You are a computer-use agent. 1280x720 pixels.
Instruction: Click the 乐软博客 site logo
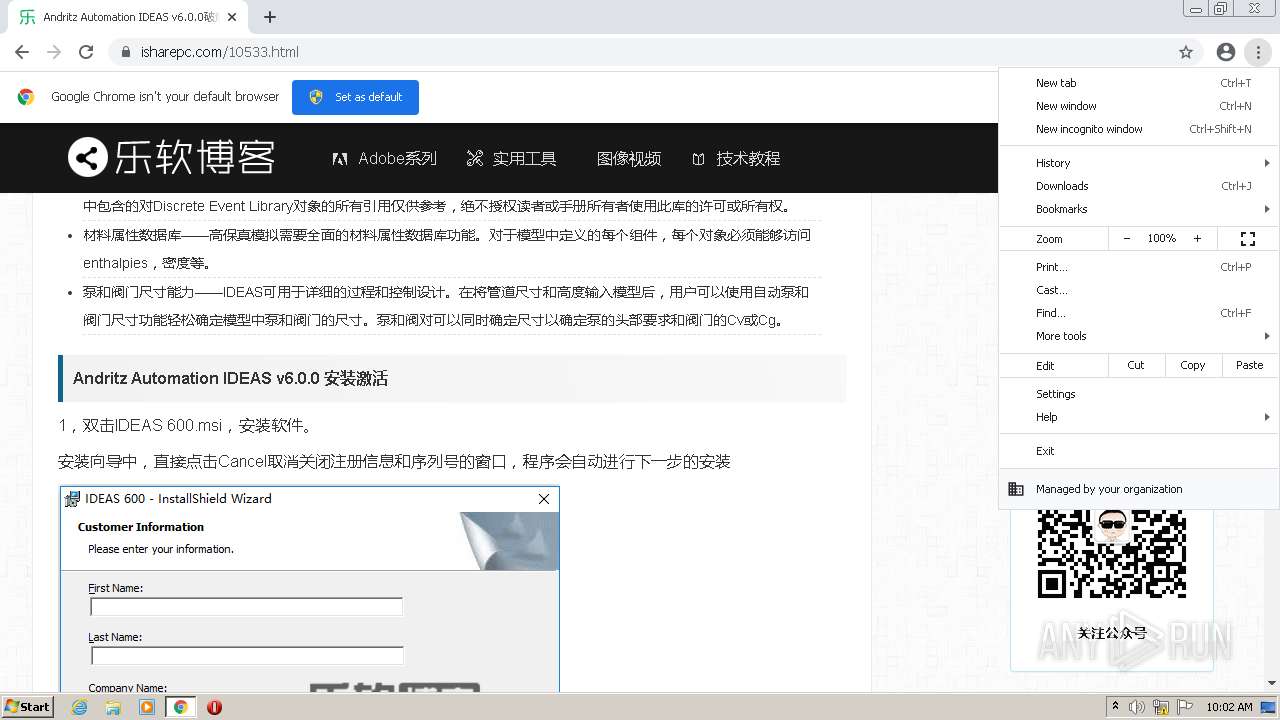pos(171,158)
